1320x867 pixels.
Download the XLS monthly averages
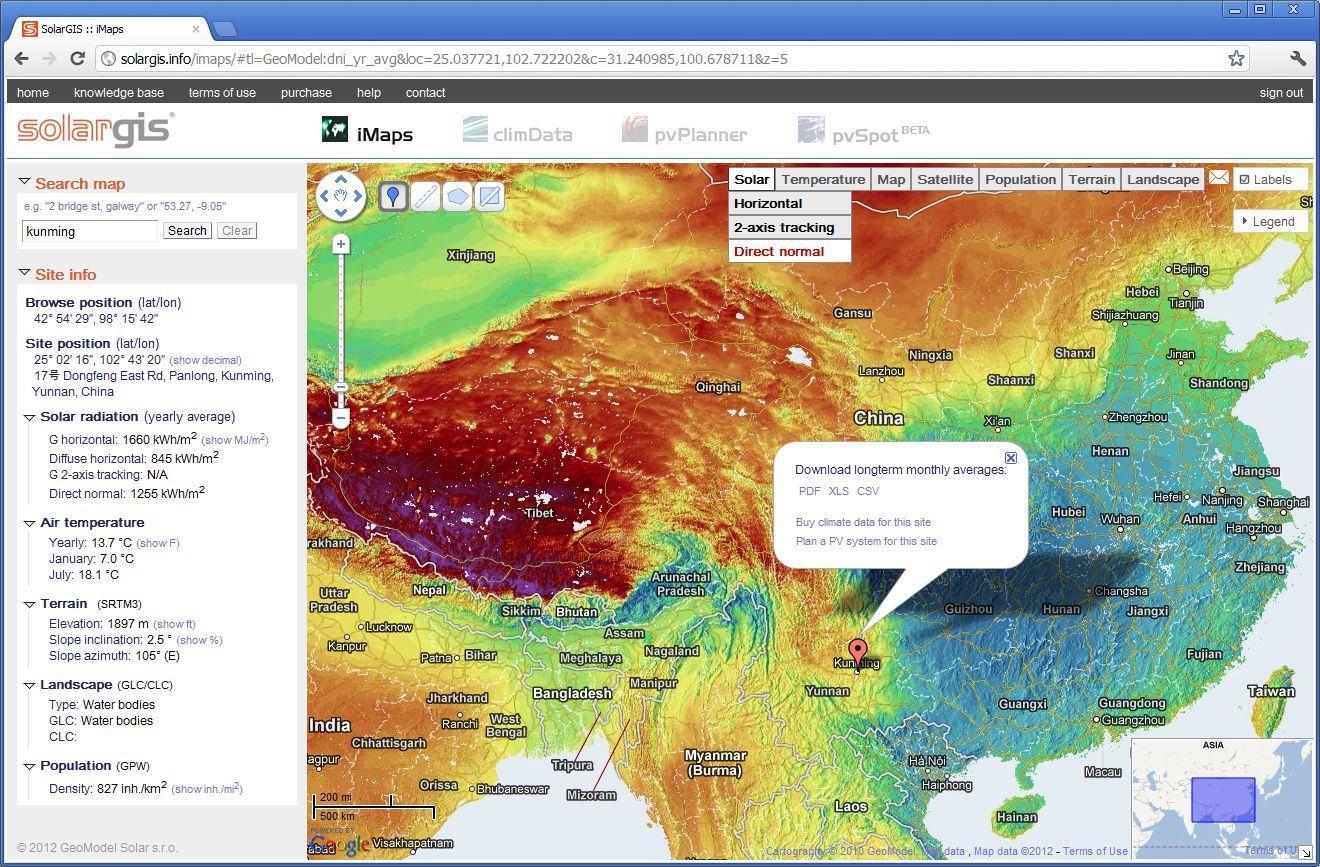[838, 491]
